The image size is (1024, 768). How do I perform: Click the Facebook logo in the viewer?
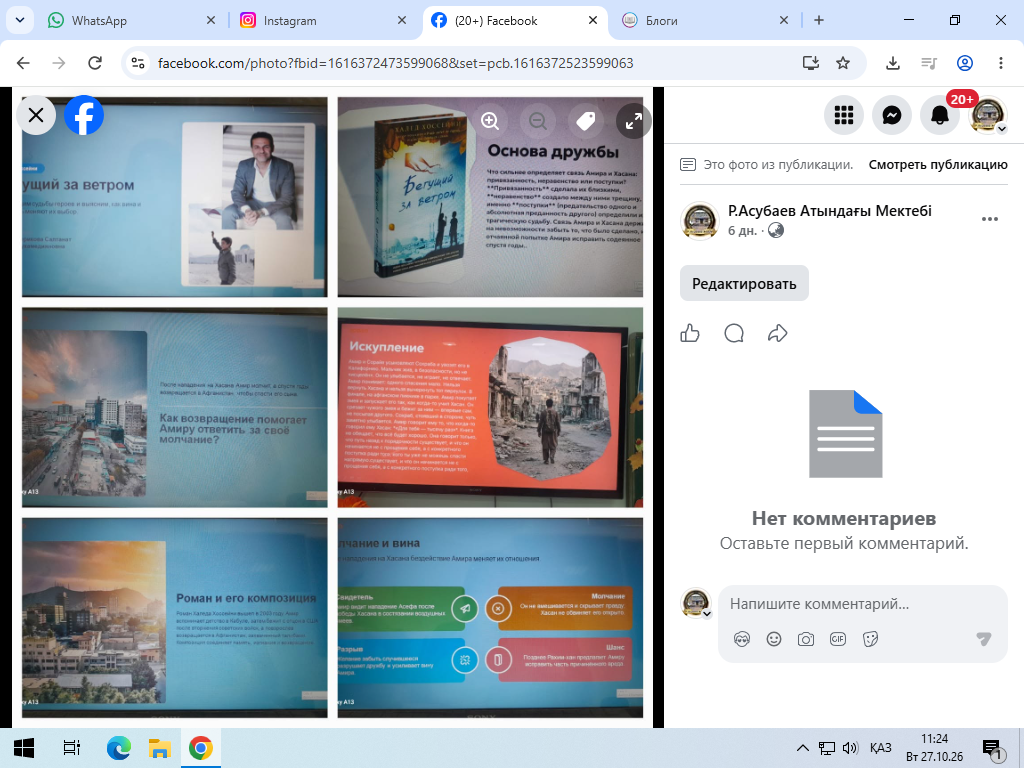(84, 116)
